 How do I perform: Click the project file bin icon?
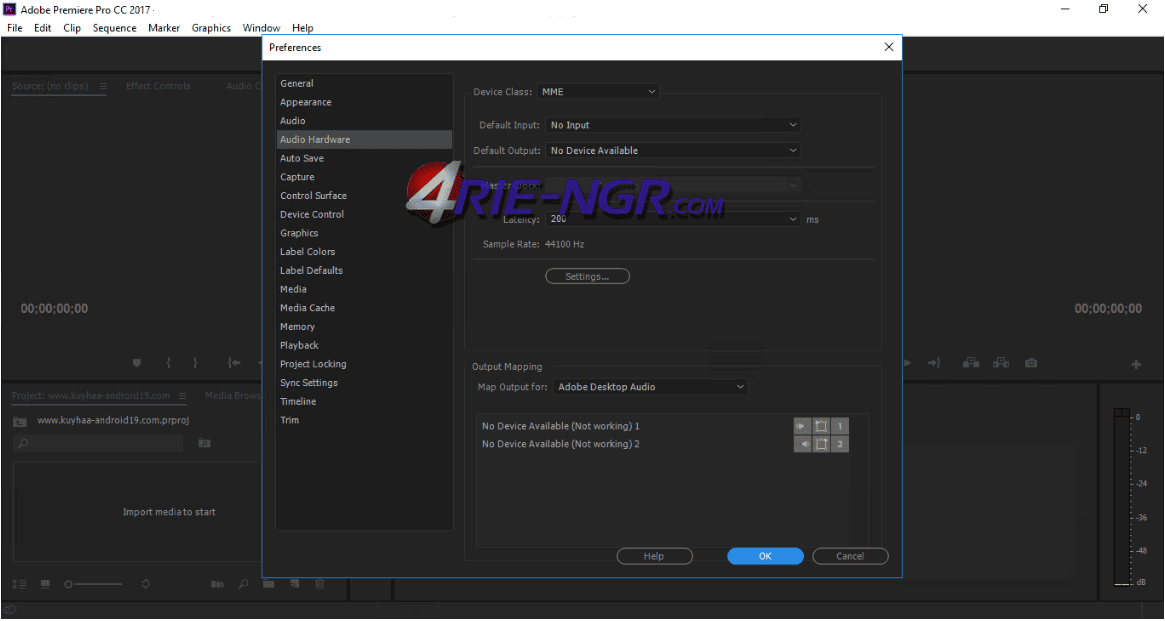point(21,421)
